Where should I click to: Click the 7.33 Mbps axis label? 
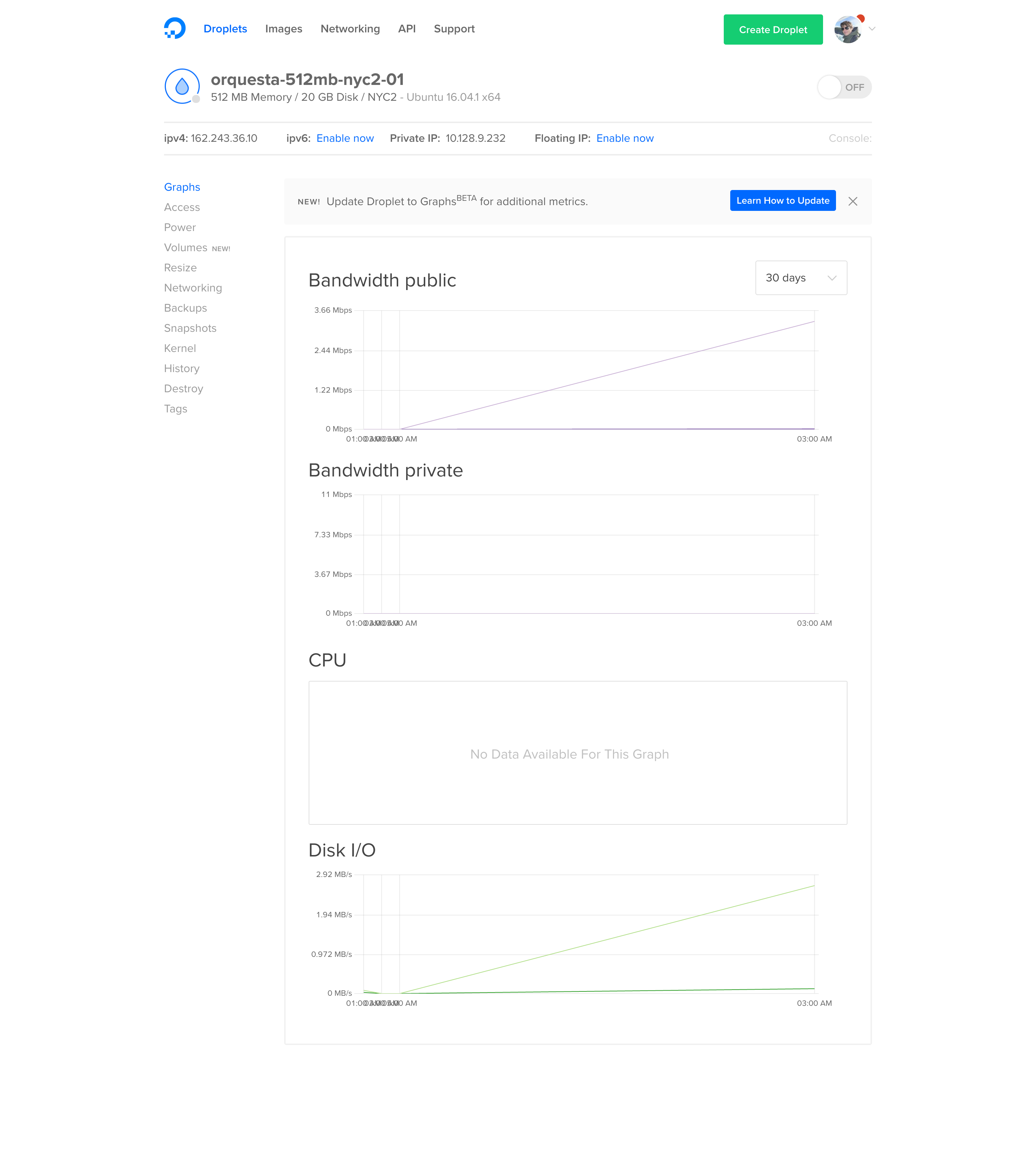[x=333, y=535]
